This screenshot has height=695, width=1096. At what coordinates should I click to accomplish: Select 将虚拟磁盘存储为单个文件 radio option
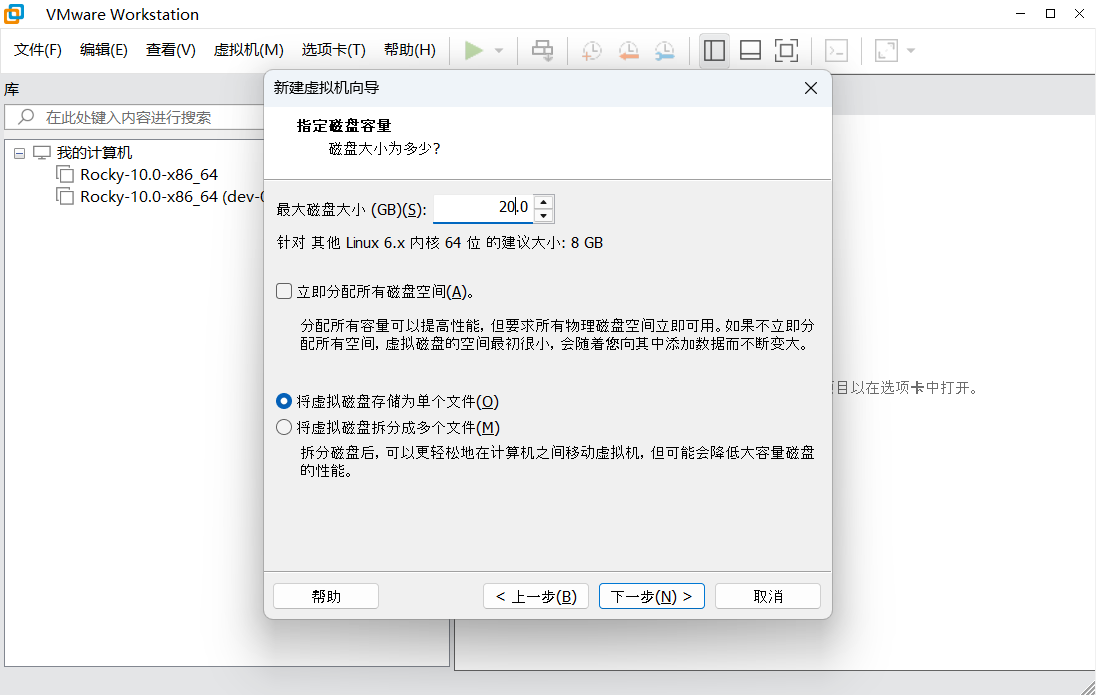[x=284, y=401]
